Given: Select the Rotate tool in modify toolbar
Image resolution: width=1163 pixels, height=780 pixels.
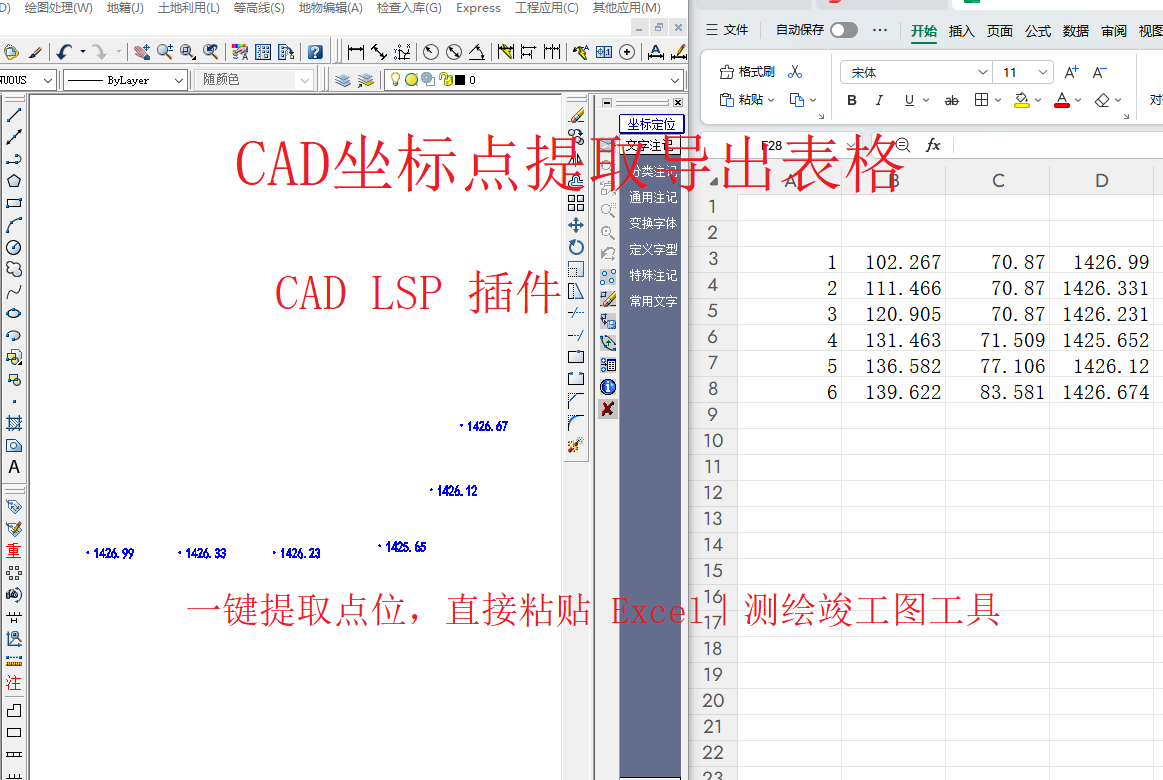Looking at the screenshot, I should [x=576, y=247].
